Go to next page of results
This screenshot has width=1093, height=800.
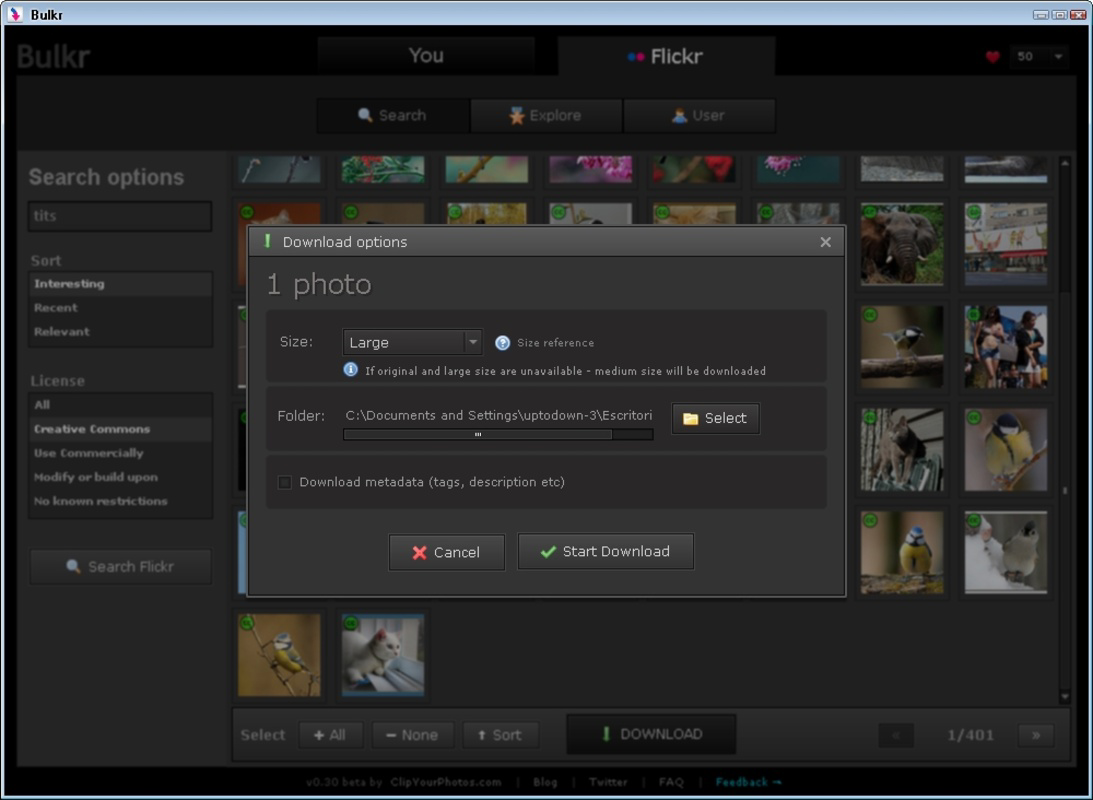pyautogui.click(x=1036, y=735)
